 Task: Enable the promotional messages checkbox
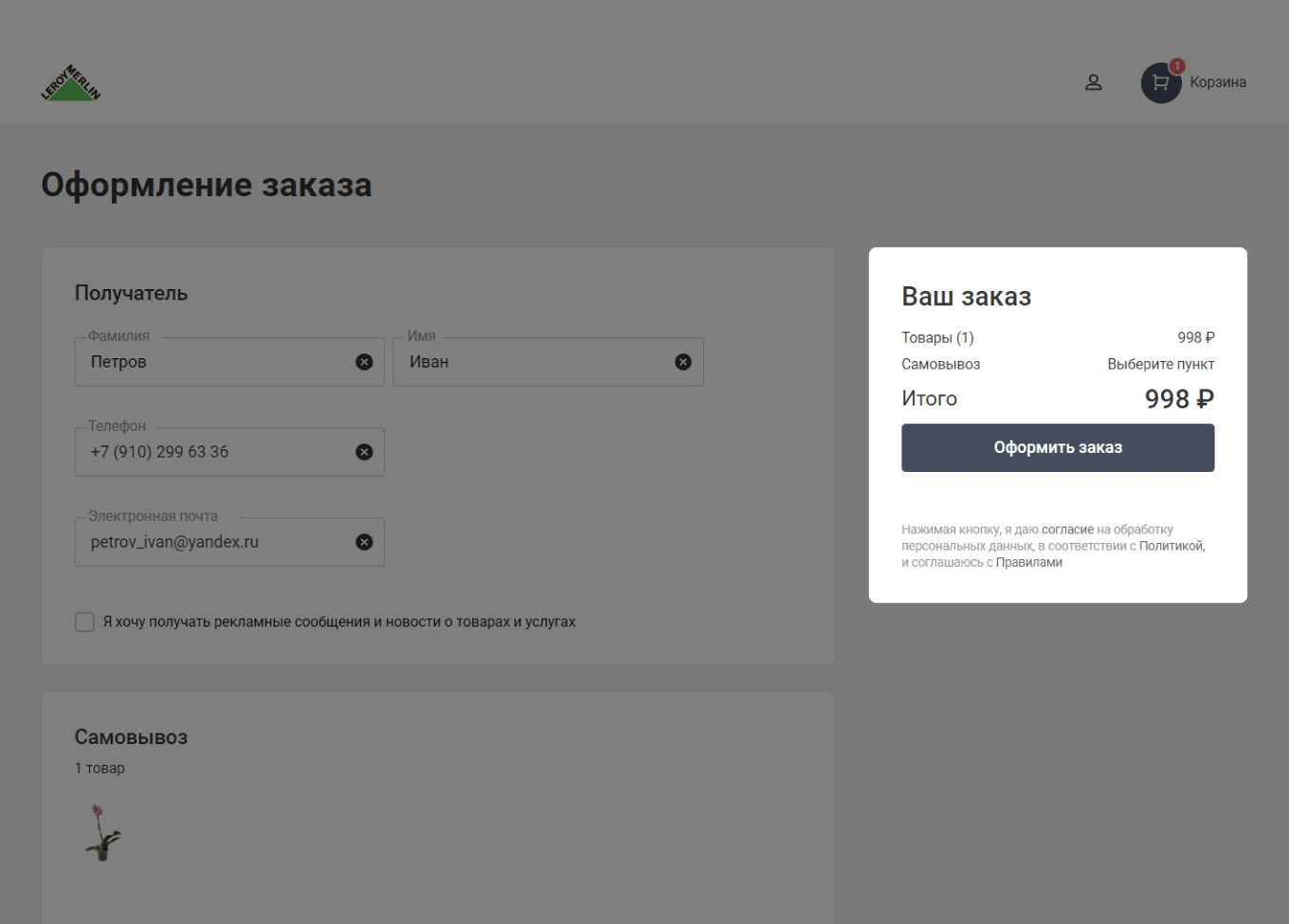[x=82, y=623]
